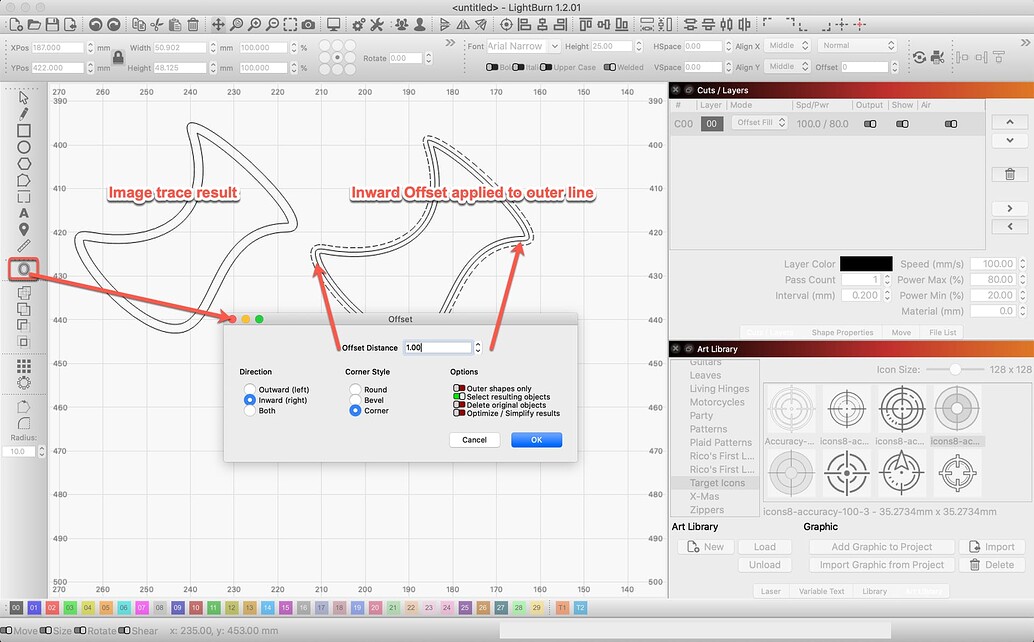Switch to the Laser tab
This screenshot has width=1034, height=642.
pyautogui.click(x=770, y=591)
